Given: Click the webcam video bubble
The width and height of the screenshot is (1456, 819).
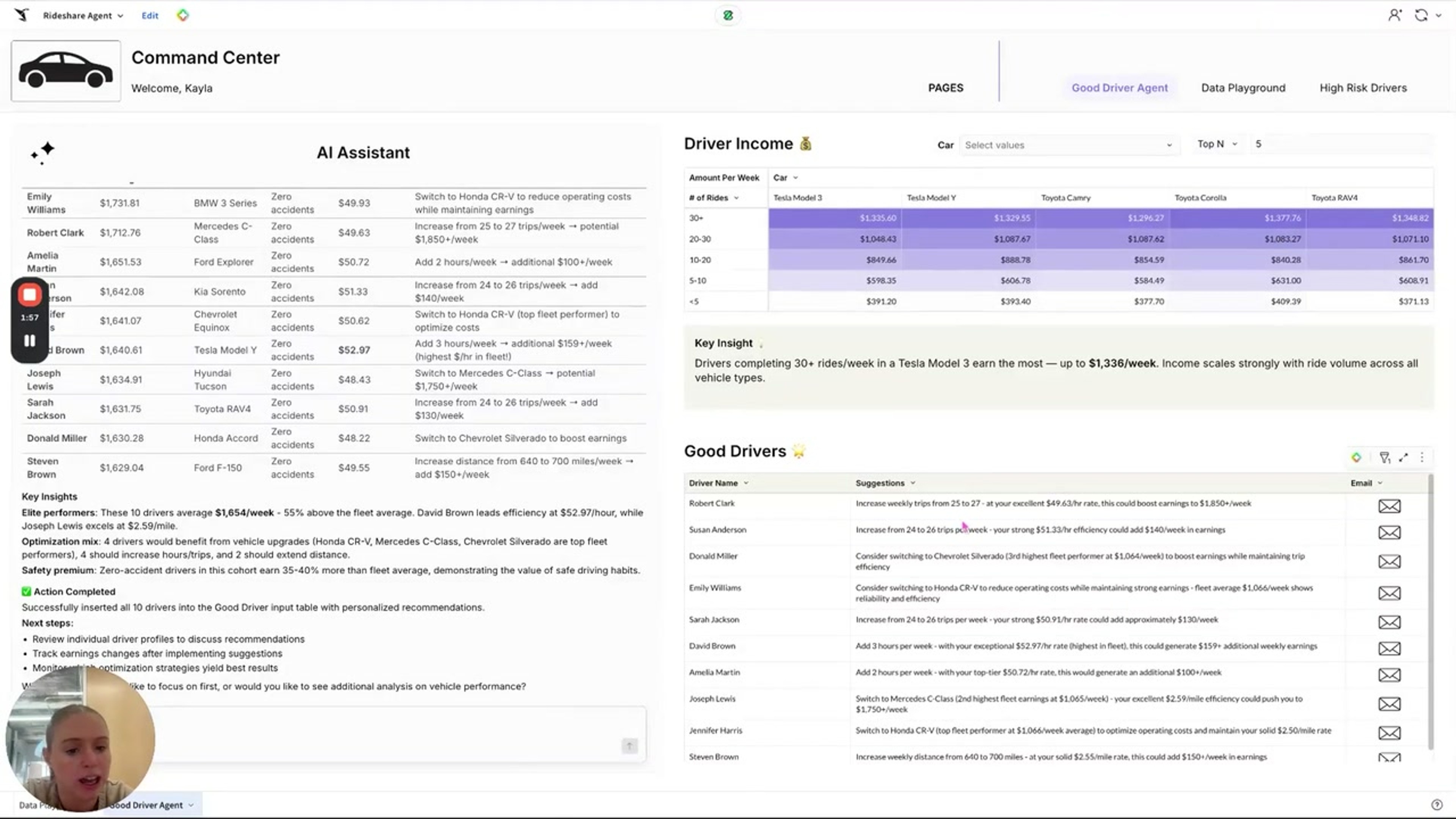Looking at the screenshot, I should pos(80,739).
